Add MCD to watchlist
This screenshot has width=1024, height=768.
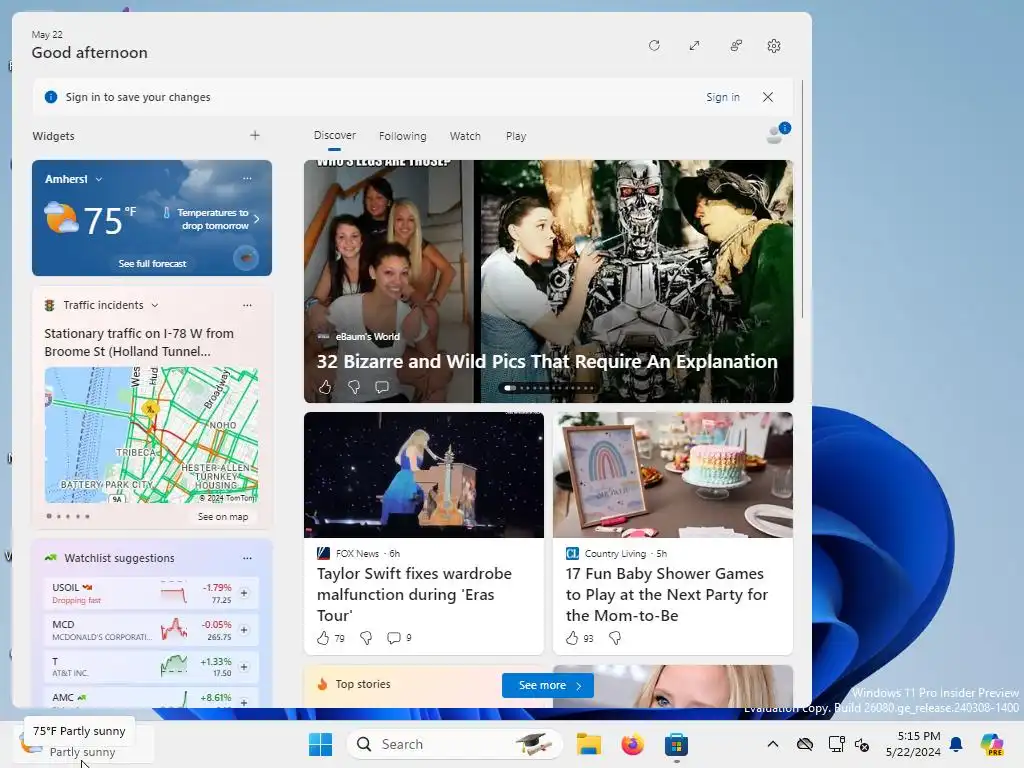click(x=244, y=630)
